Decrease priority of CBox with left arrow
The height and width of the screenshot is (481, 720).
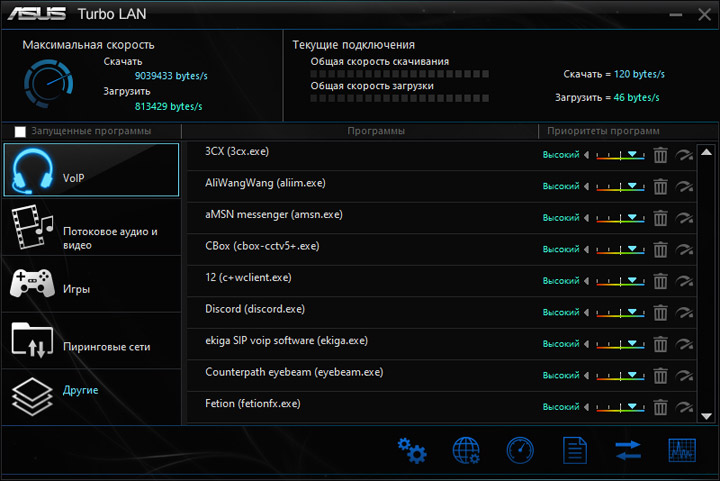click(x=586, y=250)
